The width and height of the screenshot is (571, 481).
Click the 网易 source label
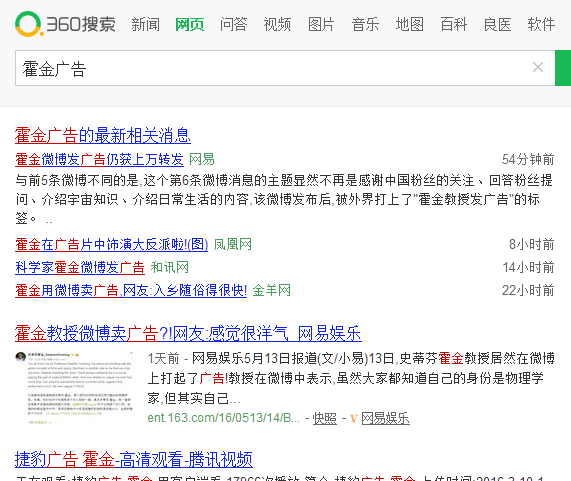coord(202,159)
